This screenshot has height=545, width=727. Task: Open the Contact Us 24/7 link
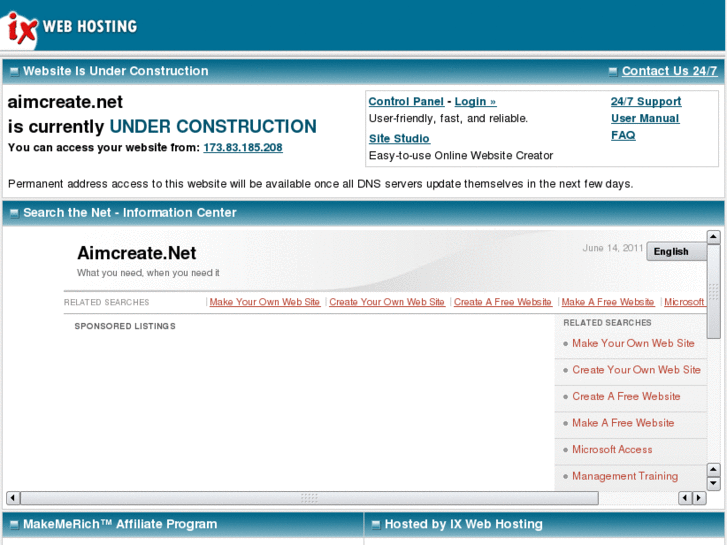pos(669,71)
